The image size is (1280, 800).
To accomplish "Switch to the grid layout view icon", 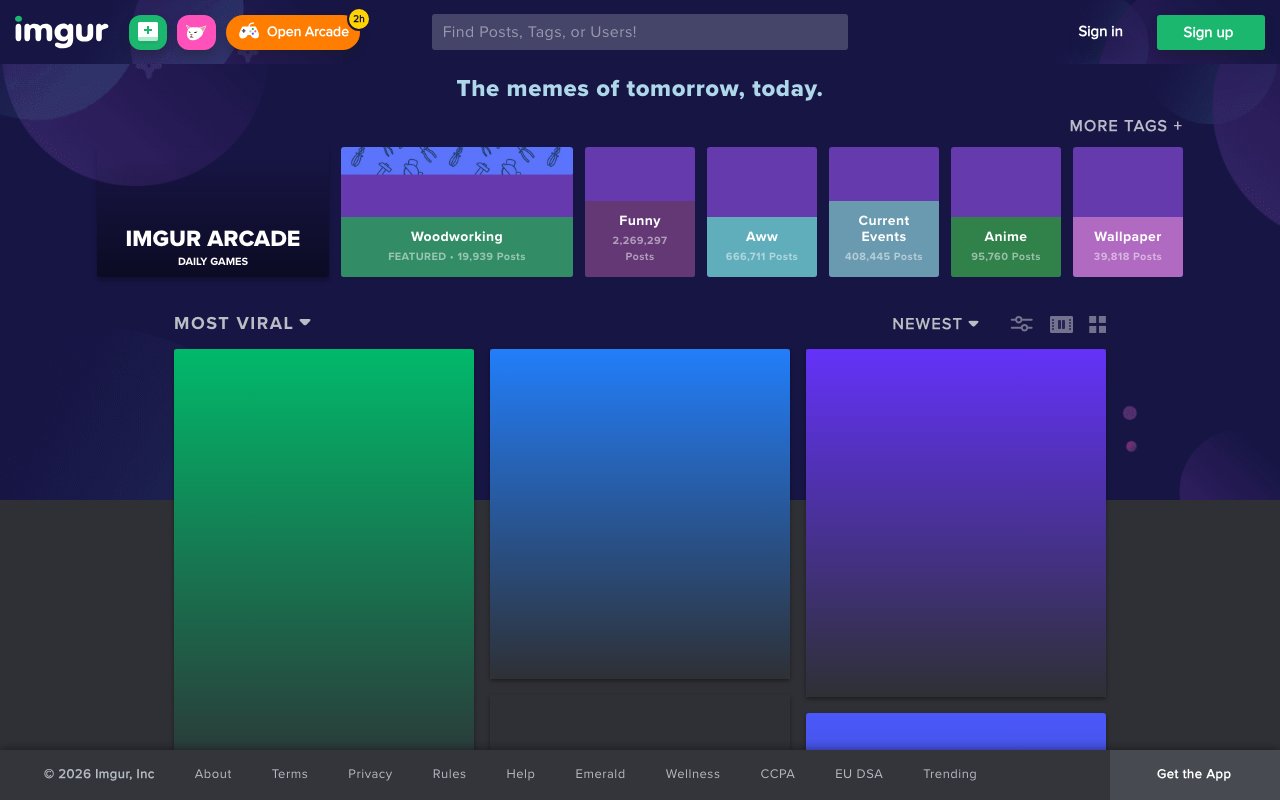I will (1098, 324).
